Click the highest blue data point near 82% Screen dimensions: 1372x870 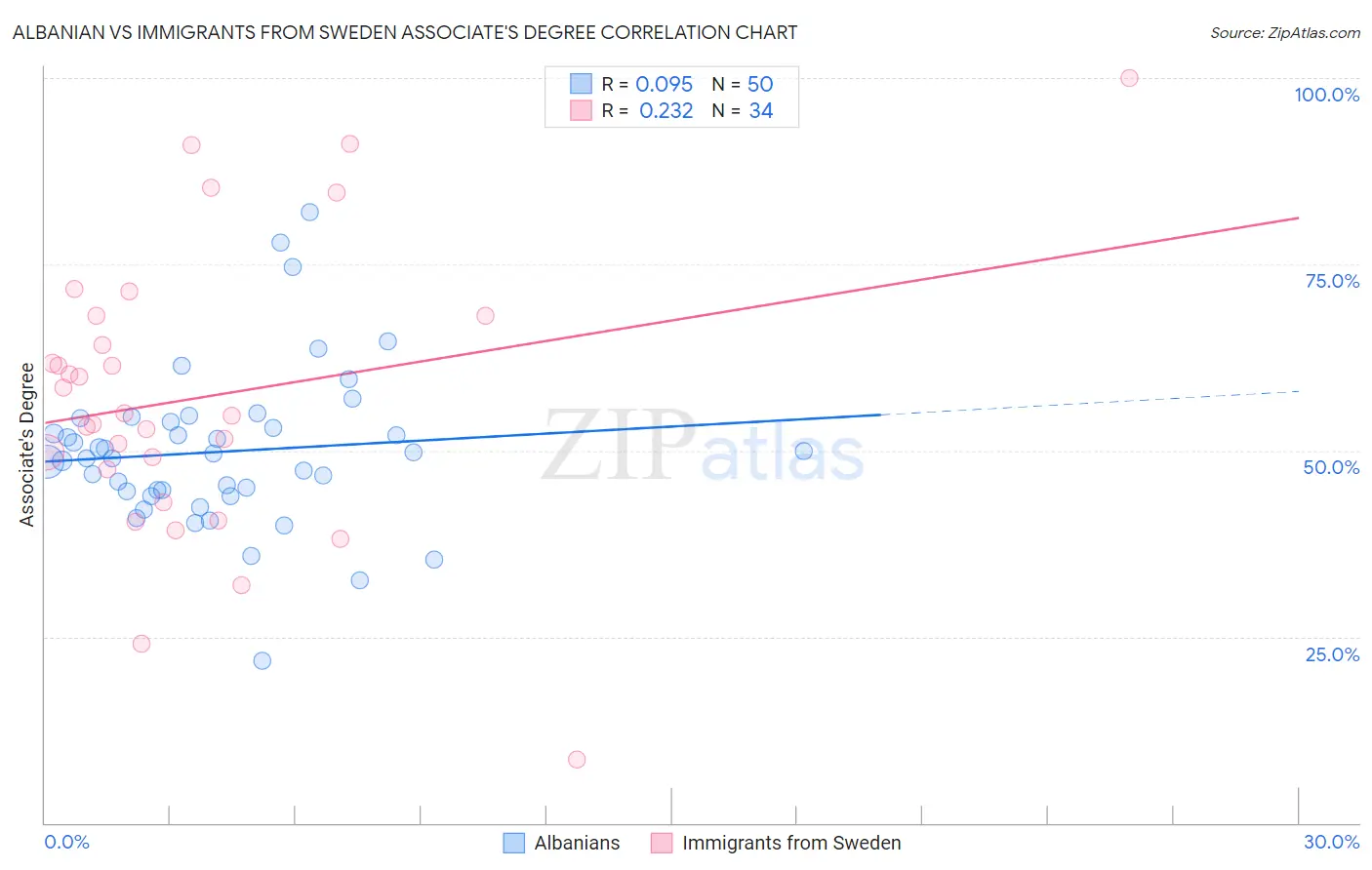[x=309, y=212]
